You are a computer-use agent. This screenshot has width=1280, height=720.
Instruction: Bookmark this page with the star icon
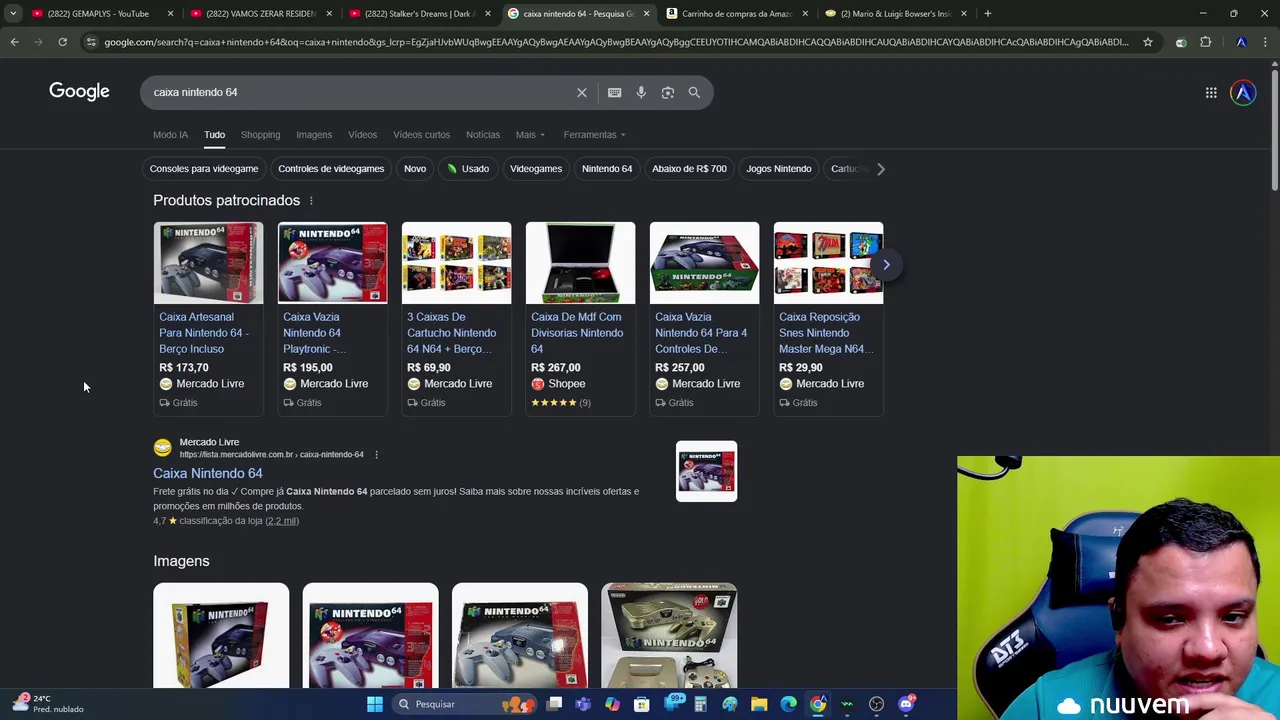point(1148,42)
